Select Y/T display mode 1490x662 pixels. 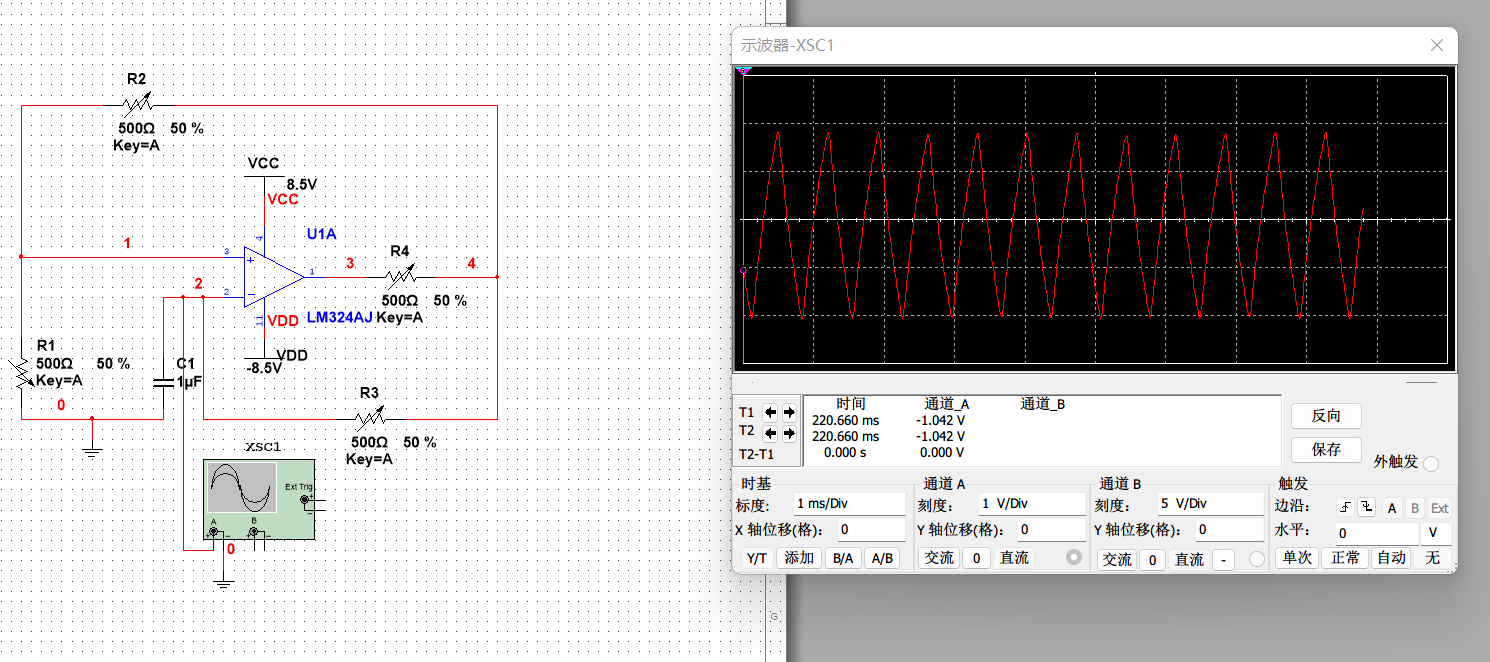(x=757, y=558)
